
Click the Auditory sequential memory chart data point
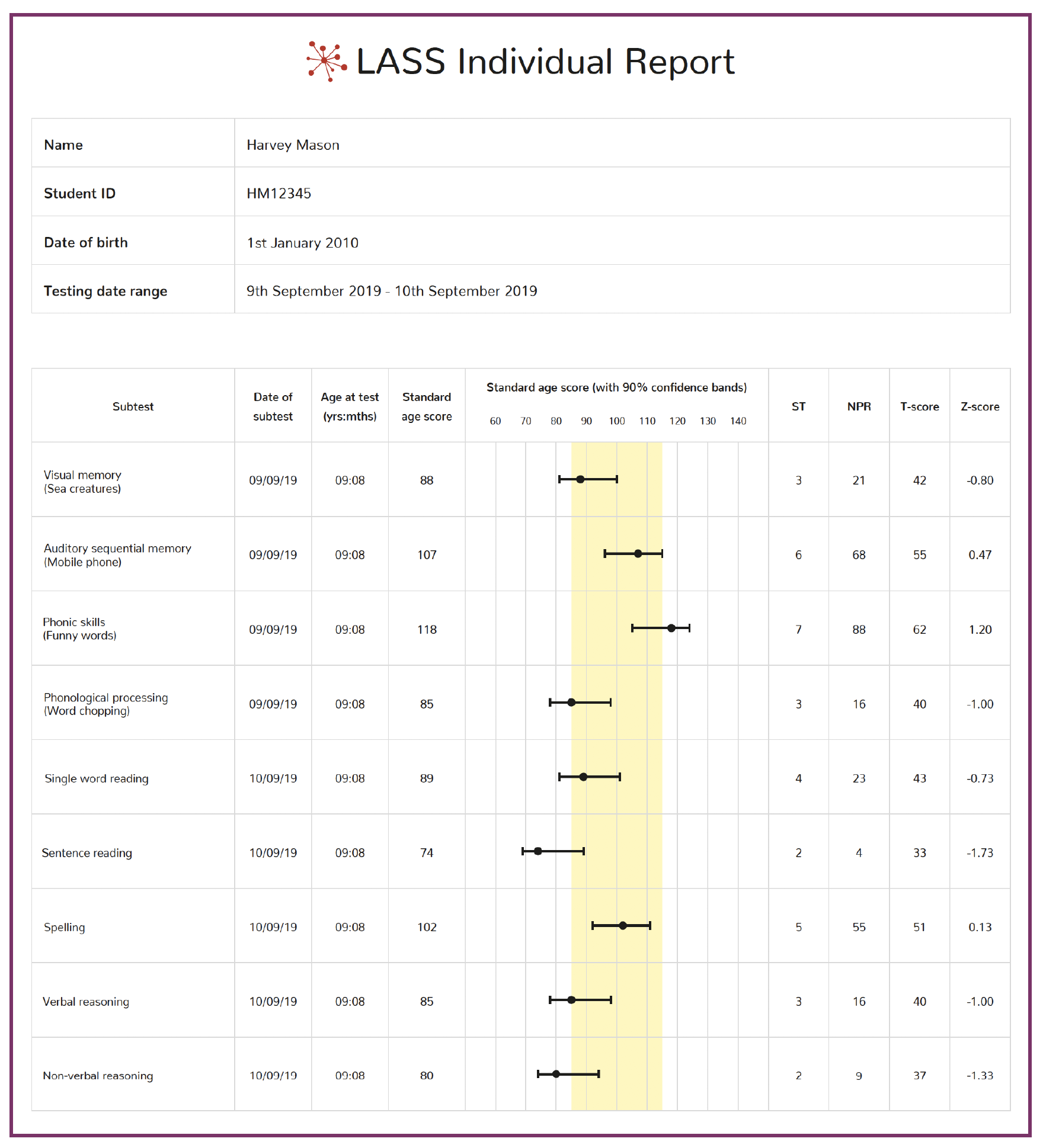(x=638, y=554)
